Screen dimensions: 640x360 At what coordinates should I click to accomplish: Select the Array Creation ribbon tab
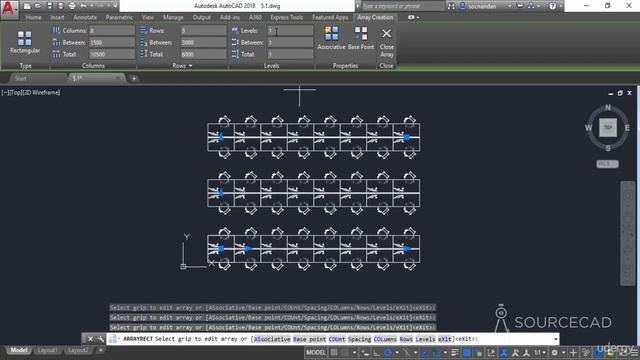(x=375, y=17)
